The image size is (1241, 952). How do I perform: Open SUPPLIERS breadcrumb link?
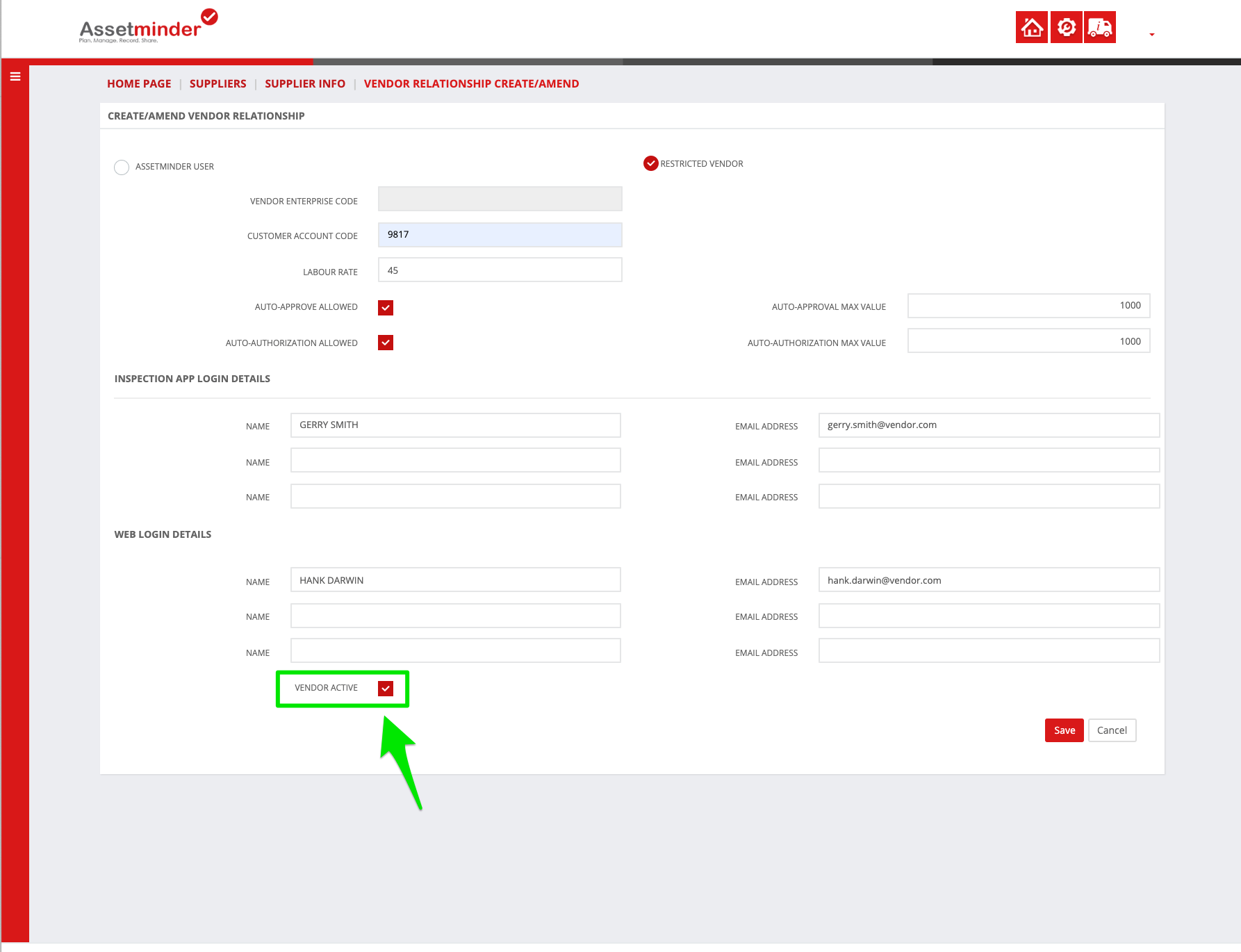click(217, 83)
